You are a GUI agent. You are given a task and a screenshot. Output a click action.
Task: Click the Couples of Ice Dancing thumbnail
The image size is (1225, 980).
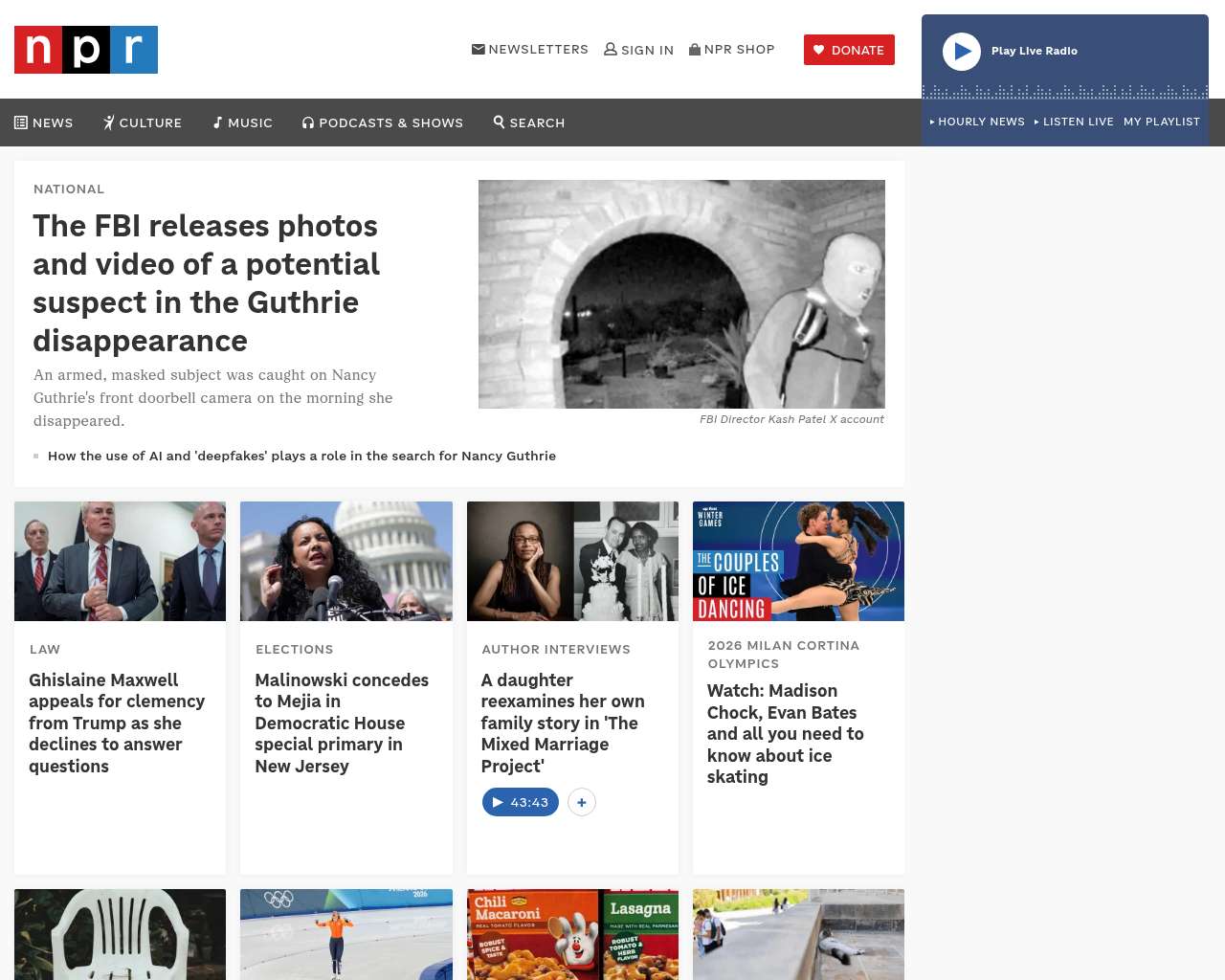tap(798, 561)
